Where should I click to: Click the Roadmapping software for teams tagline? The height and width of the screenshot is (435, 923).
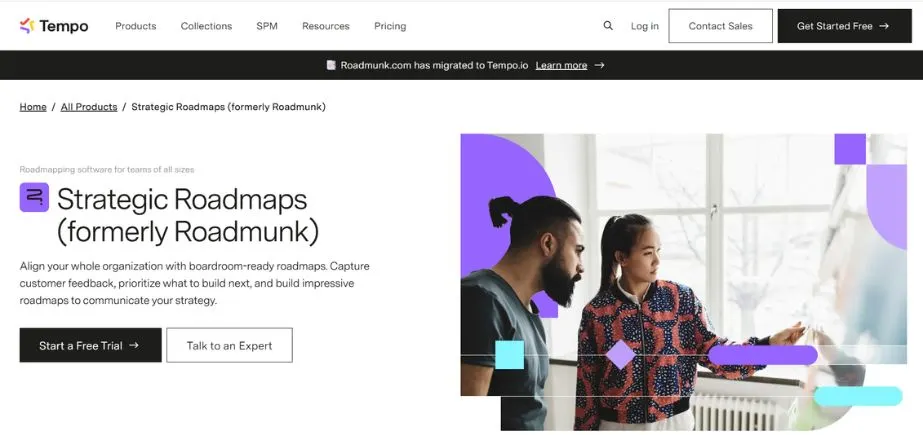(107, 170)
